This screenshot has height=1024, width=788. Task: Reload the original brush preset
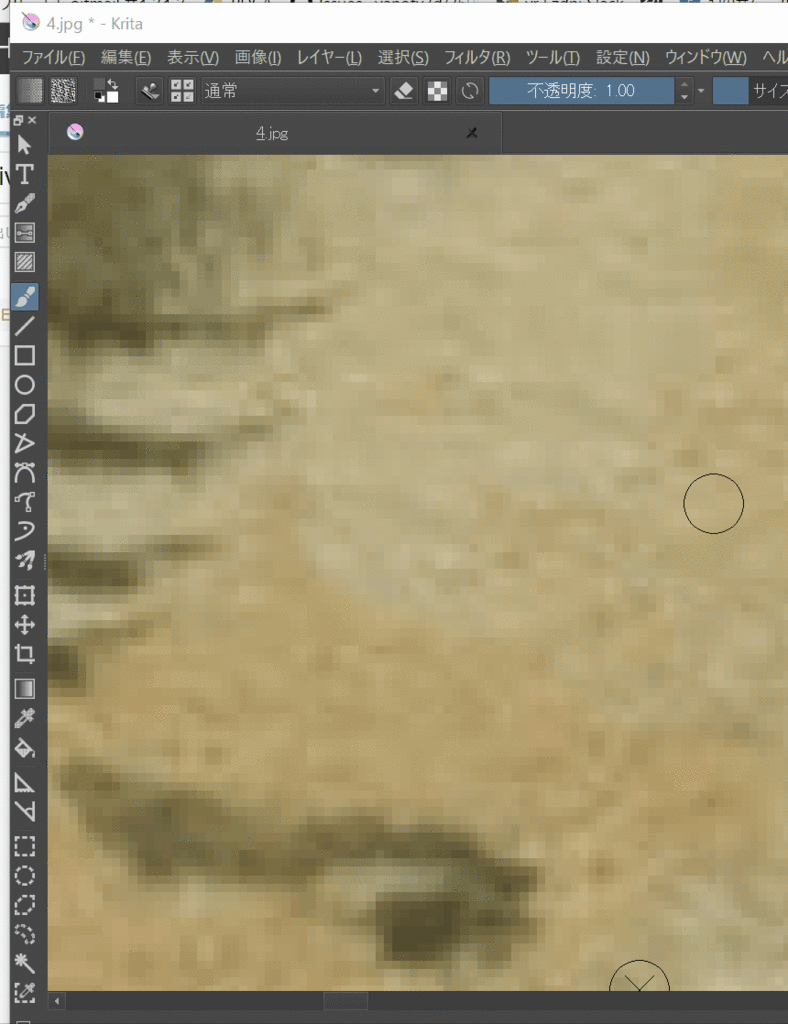(x=470, y=91)
